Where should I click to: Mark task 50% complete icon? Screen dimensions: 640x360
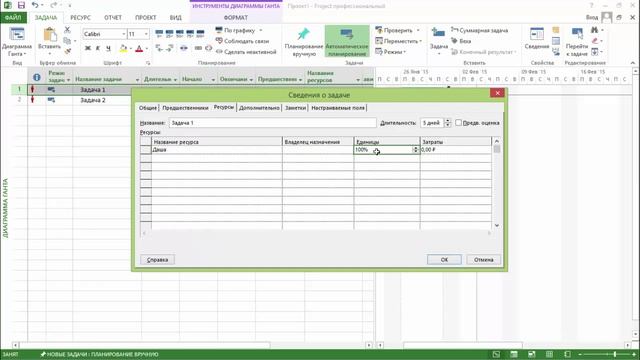pos(180,33)
